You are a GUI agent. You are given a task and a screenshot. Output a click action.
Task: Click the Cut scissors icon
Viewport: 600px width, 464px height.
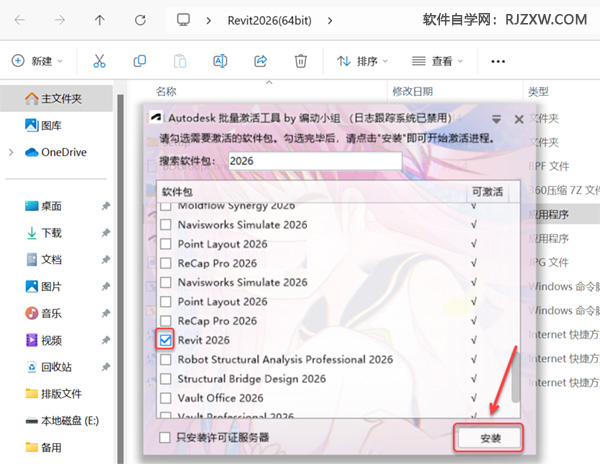click(99, 61)
